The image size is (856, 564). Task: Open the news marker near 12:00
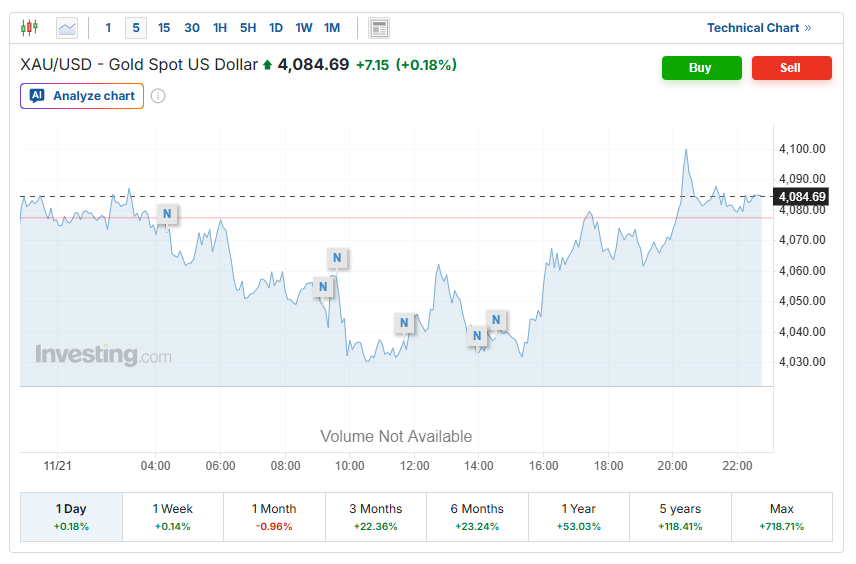tap(403, 323)
